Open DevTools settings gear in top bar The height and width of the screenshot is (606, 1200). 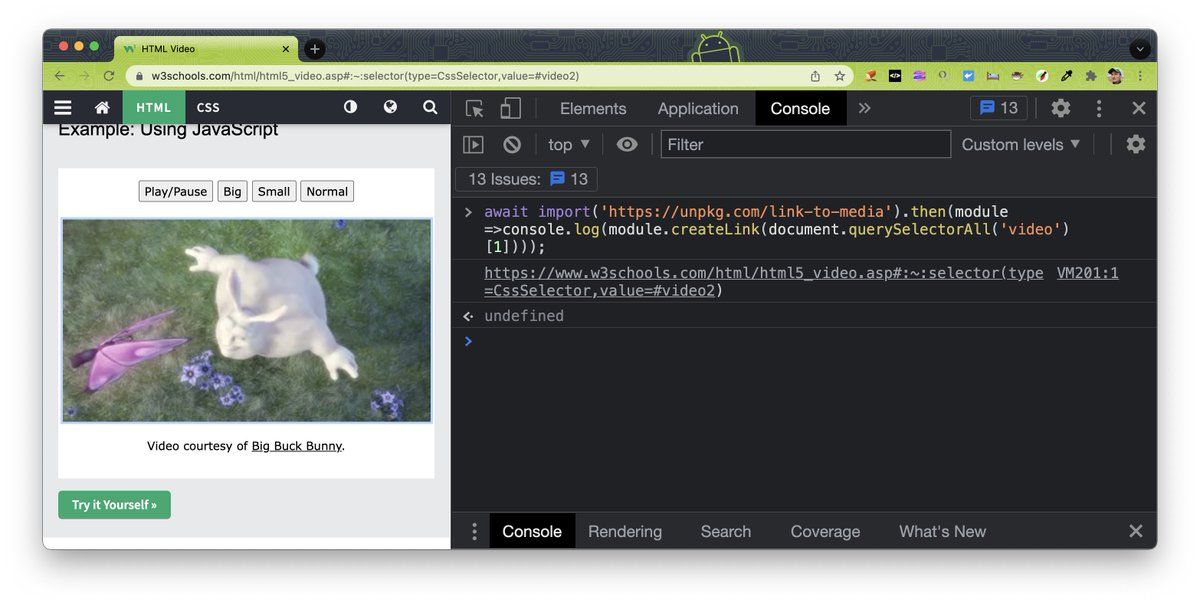pos(1060,108)
